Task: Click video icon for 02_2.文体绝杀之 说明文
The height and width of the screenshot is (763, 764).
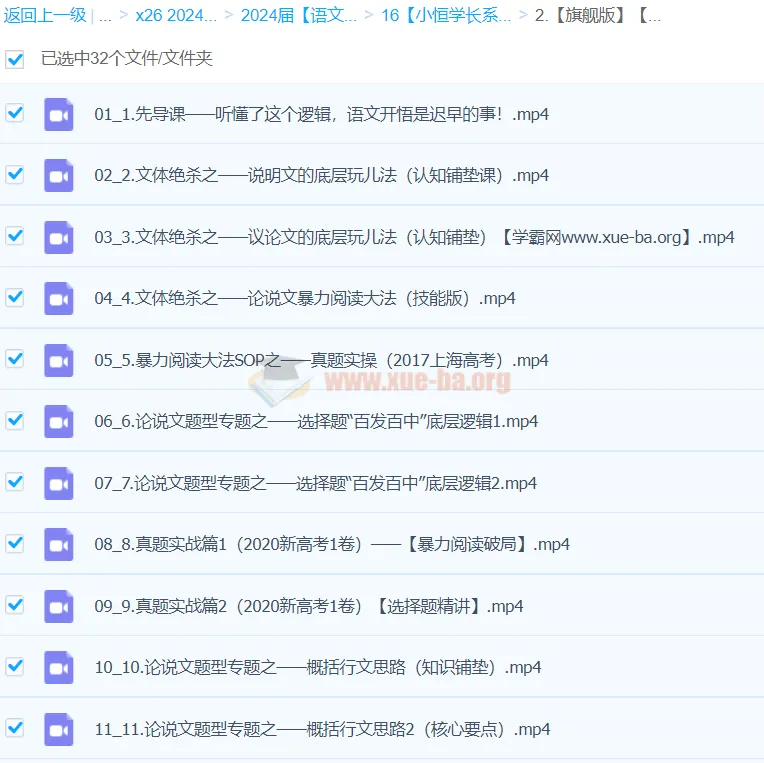Action: pyautogui.click(x=59, y=176)
